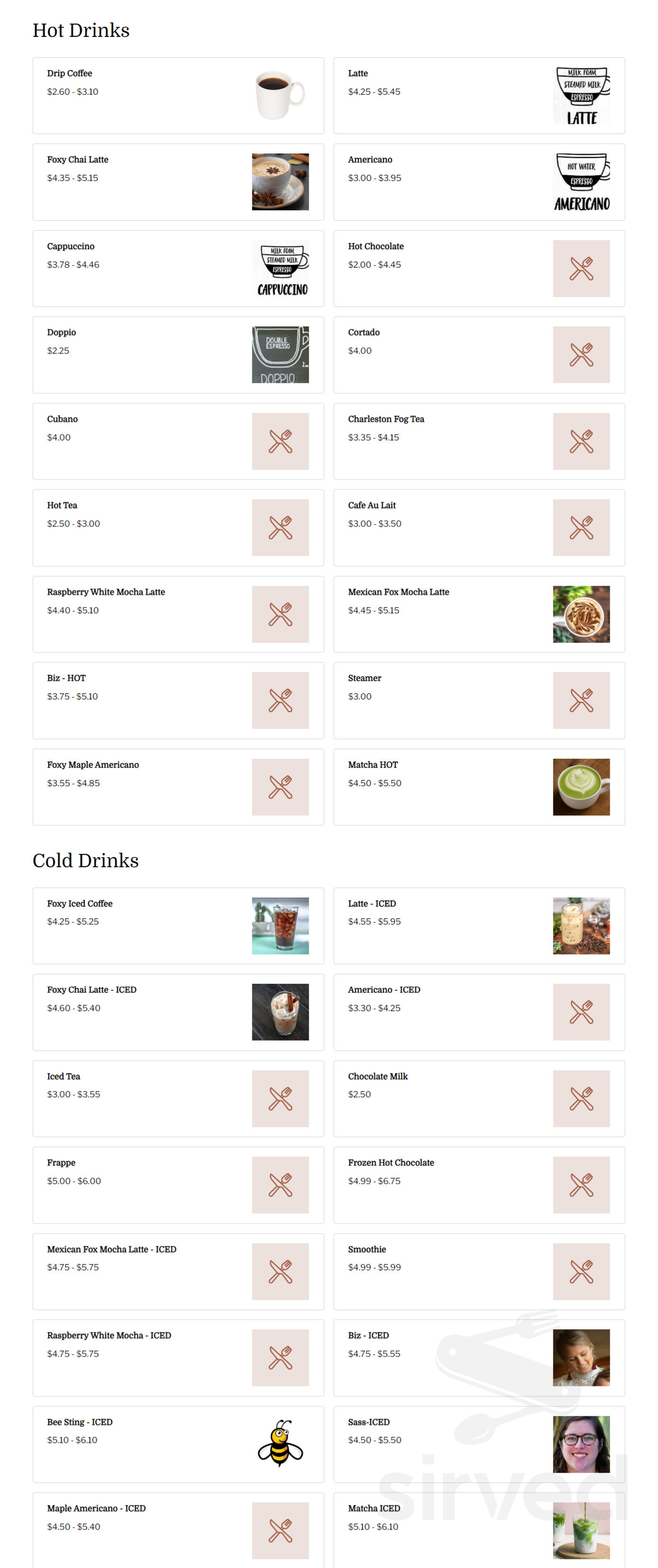Screen dimensions: 658x1568
Task: Open the Matcha HOT item card
Action: tap(479, 787)
